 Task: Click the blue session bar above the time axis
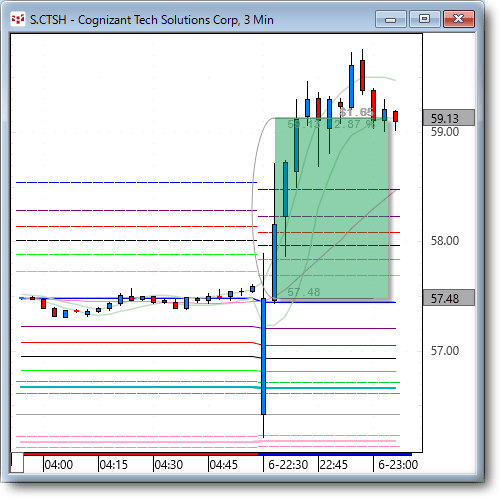[335, 454]
